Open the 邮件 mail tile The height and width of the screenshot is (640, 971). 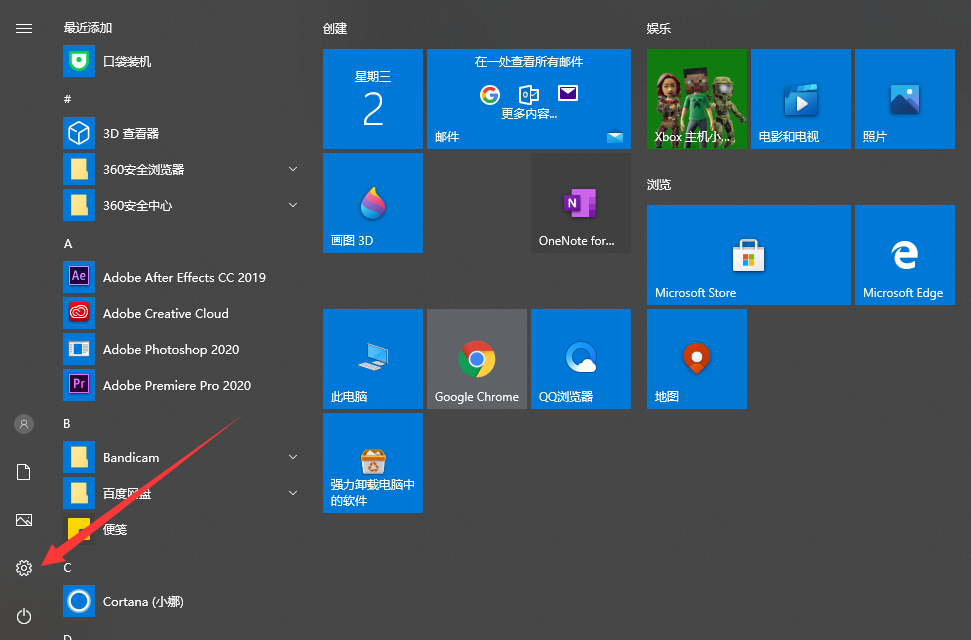(528, 99)
